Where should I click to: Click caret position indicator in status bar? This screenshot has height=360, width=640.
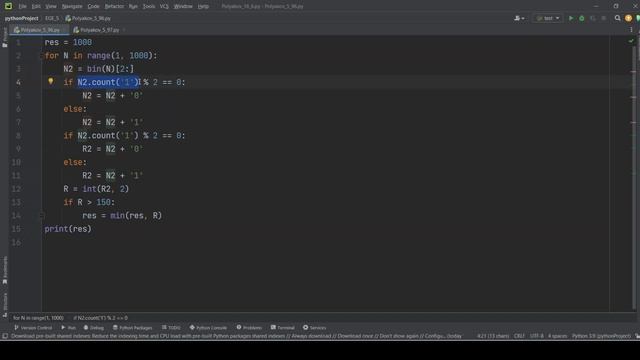(x=493, y=336)
